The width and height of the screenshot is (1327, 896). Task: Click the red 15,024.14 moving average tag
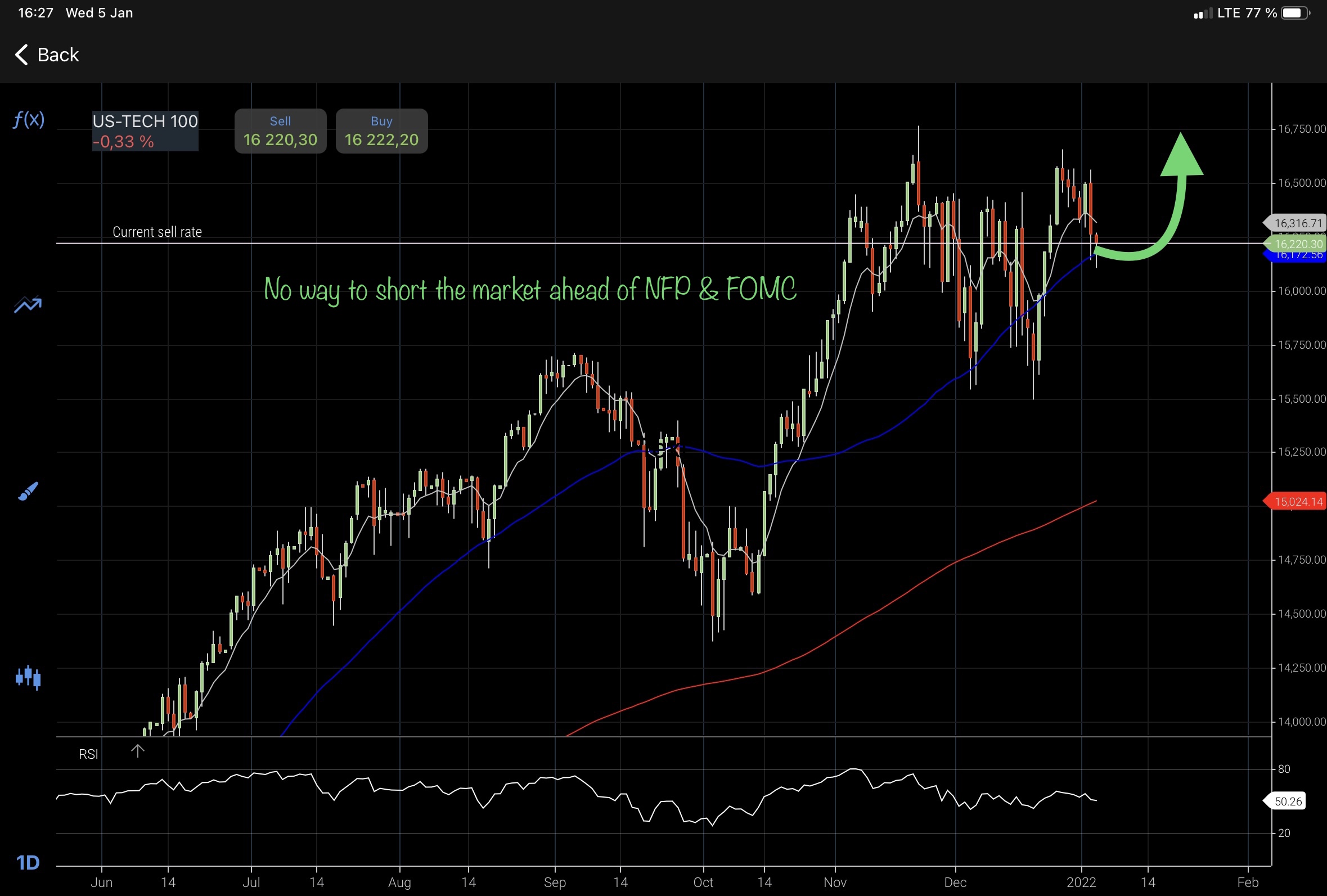1297,501
